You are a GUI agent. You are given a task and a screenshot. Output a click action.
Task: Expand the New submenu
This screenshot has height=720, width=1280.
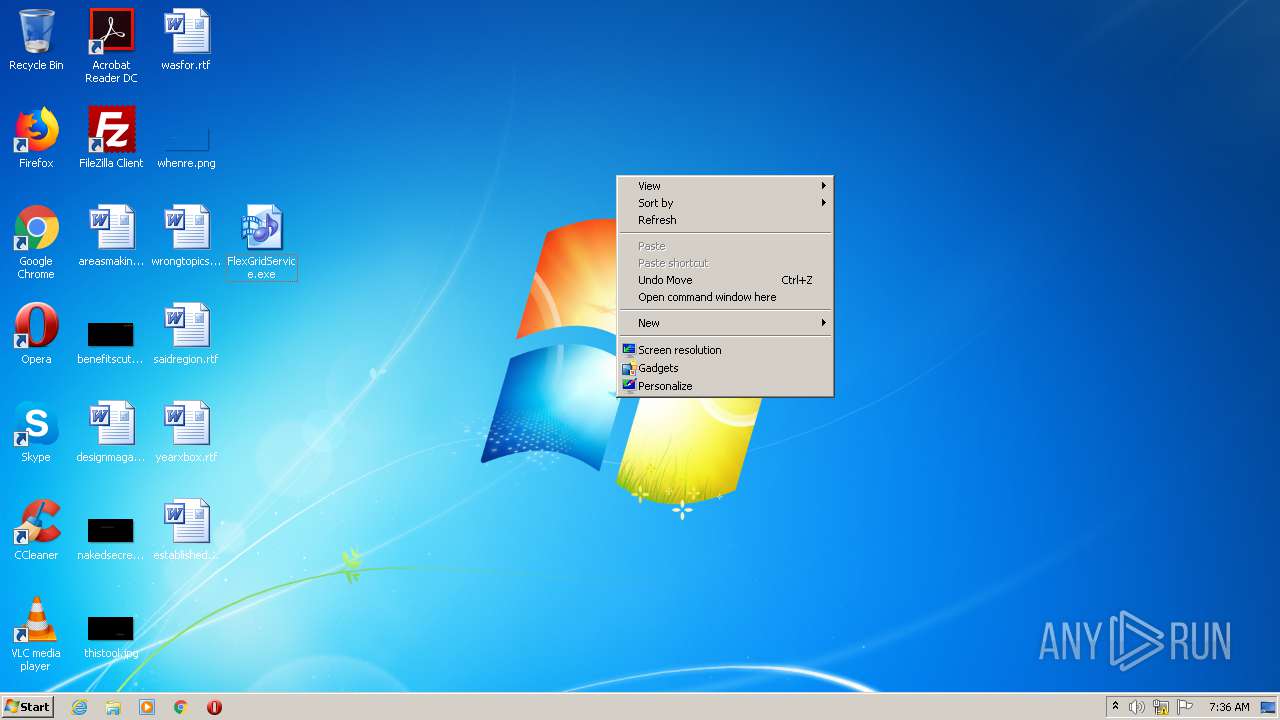(x=725, y=323)
